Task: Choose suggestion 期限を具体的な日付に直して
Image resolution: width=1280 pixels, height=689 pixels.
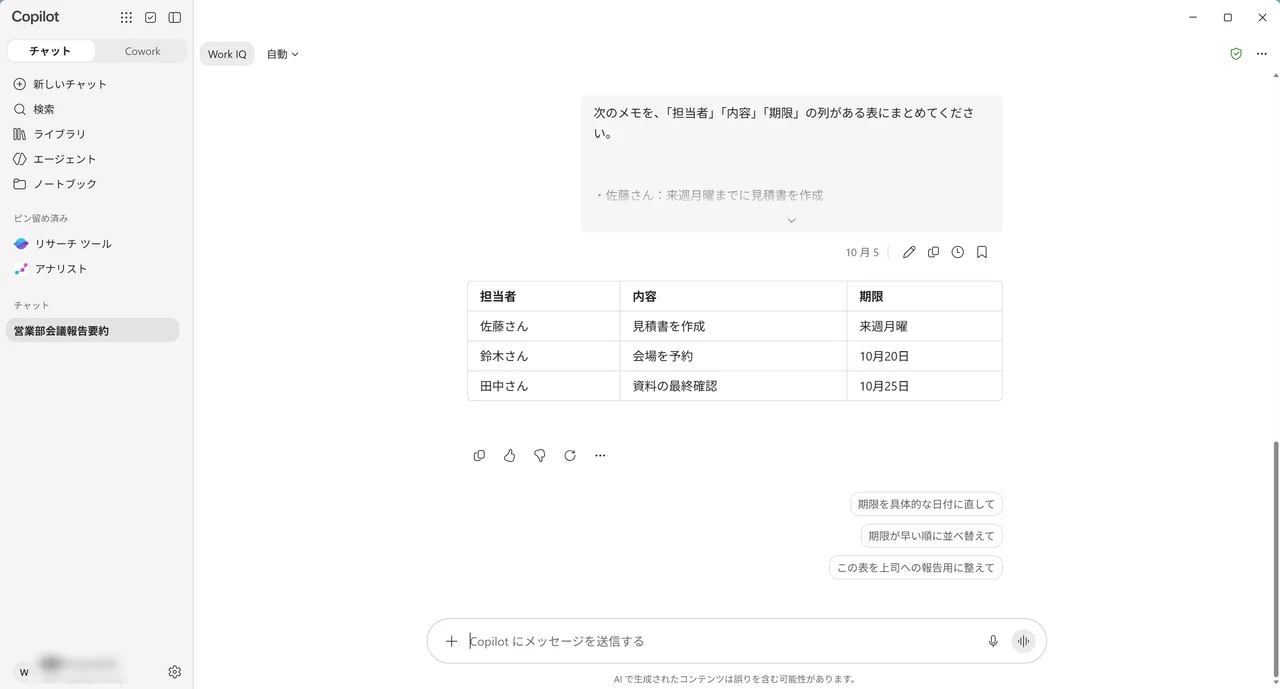Action: (926, 504)
